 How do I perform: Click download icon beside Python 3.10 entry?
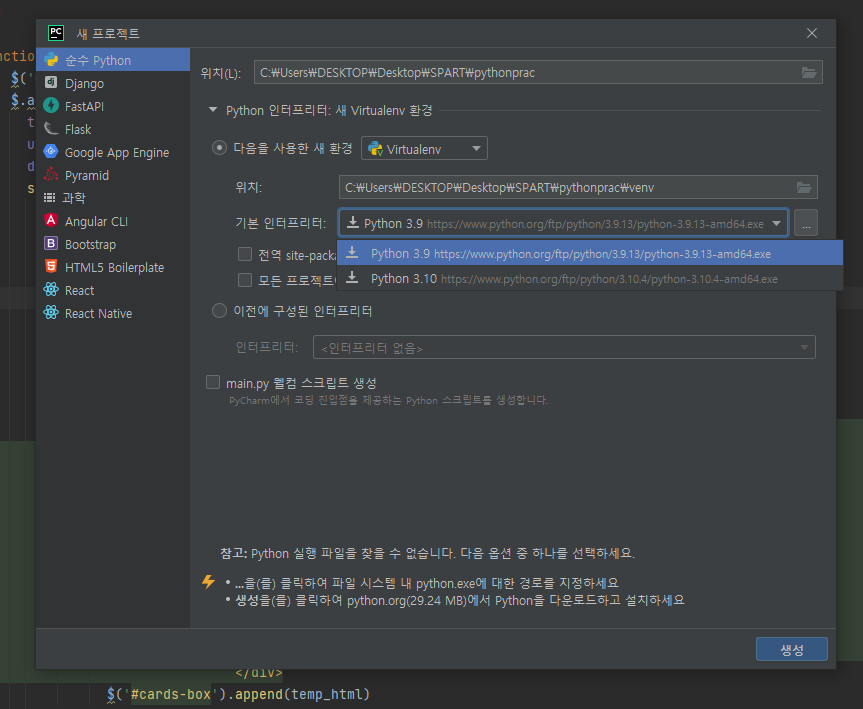[x=352, y=278]
